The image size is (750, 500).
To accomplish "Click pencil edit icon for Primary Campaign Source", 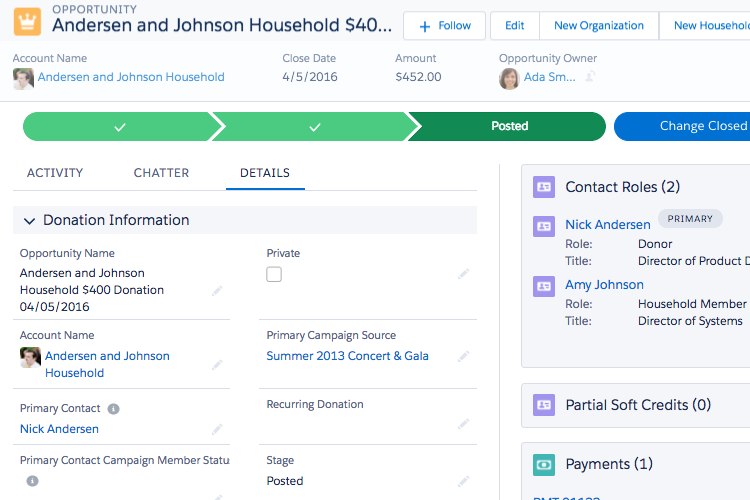I will pyautogui.click(x=463, y=356).
